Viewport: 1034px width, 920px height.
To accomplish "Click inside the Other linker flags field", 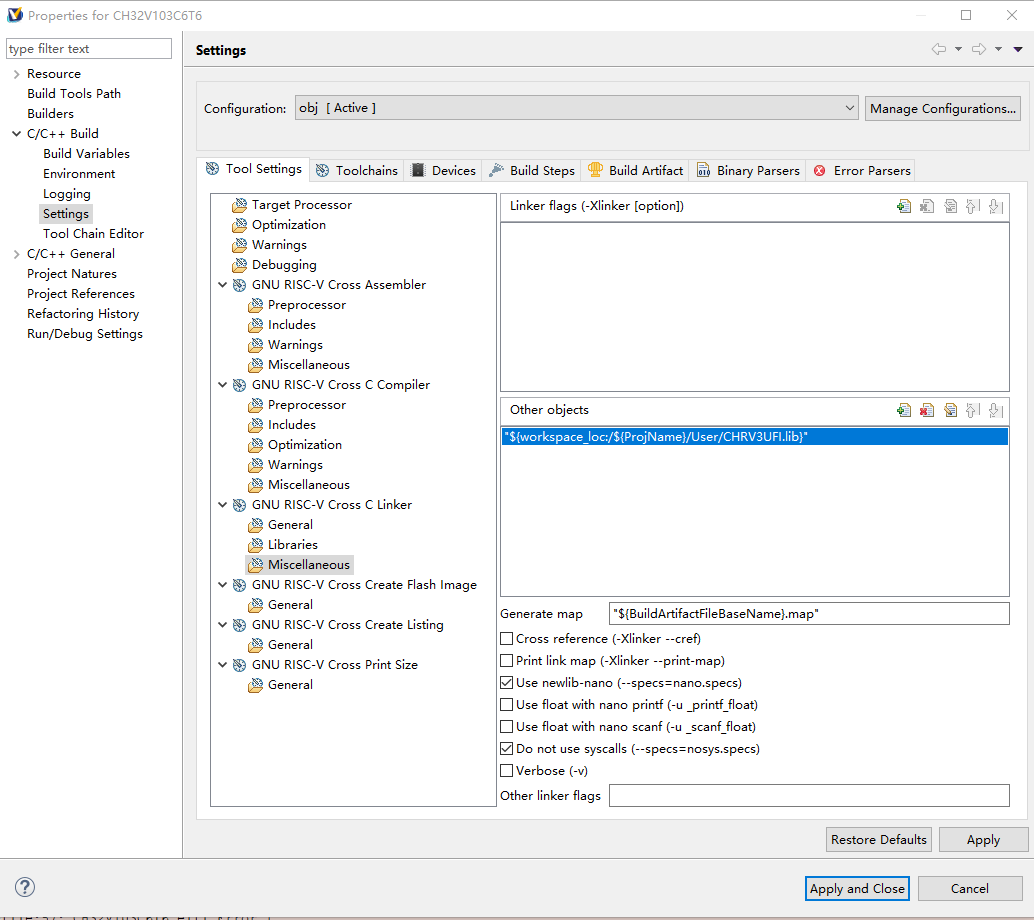I will click(808, 795).
